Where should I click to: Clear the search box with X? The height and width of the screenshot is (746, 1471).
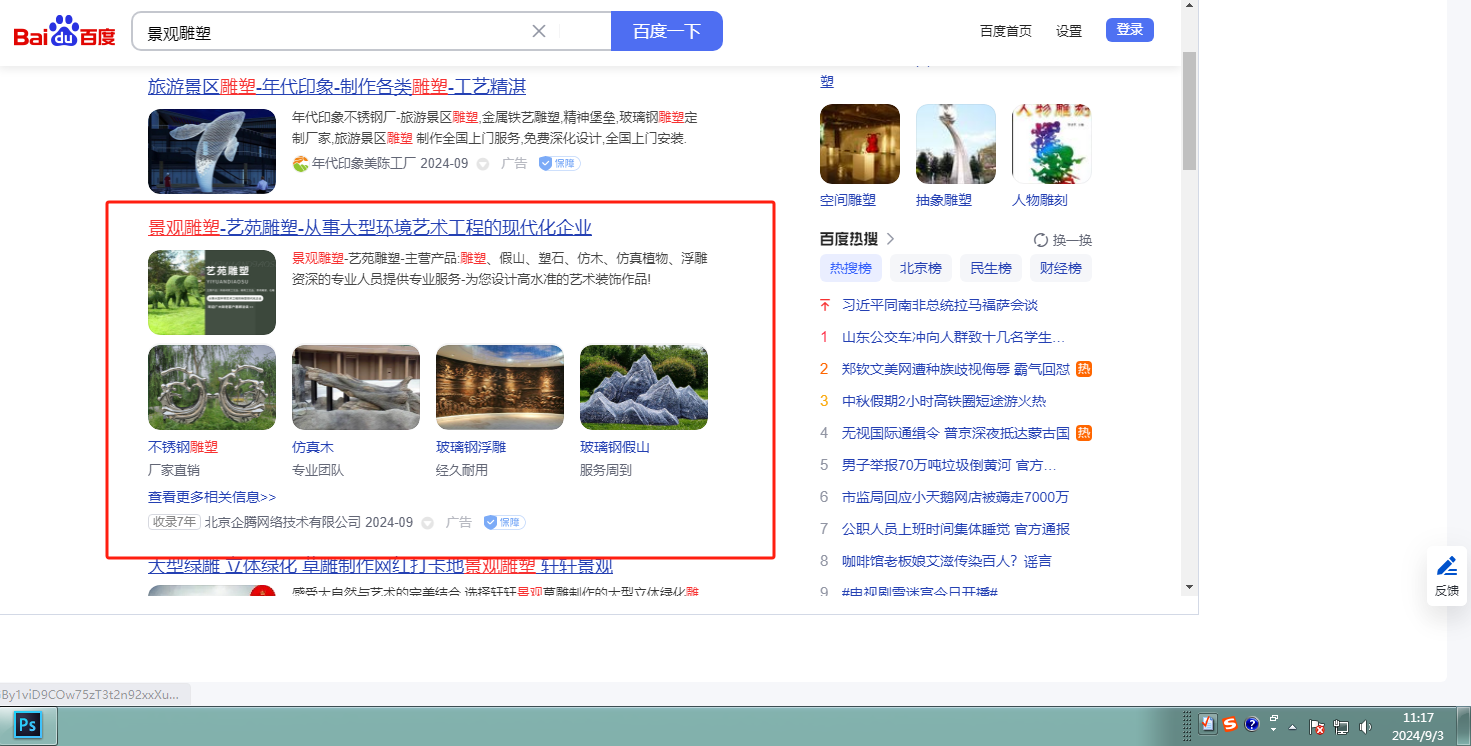click(x=539, y=31)
